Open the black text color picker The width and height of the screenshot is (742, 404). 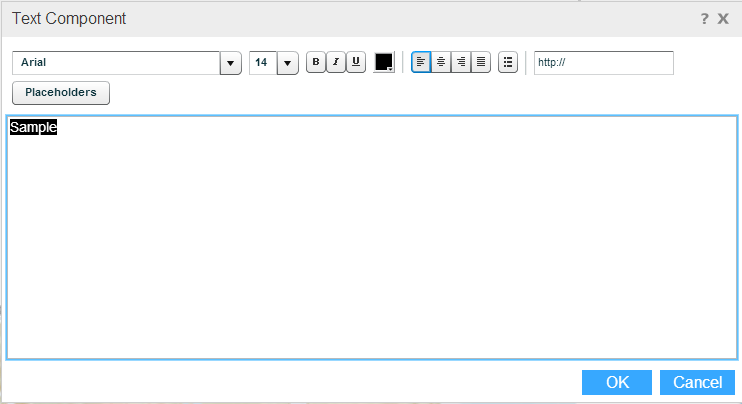tap(384, 62)
